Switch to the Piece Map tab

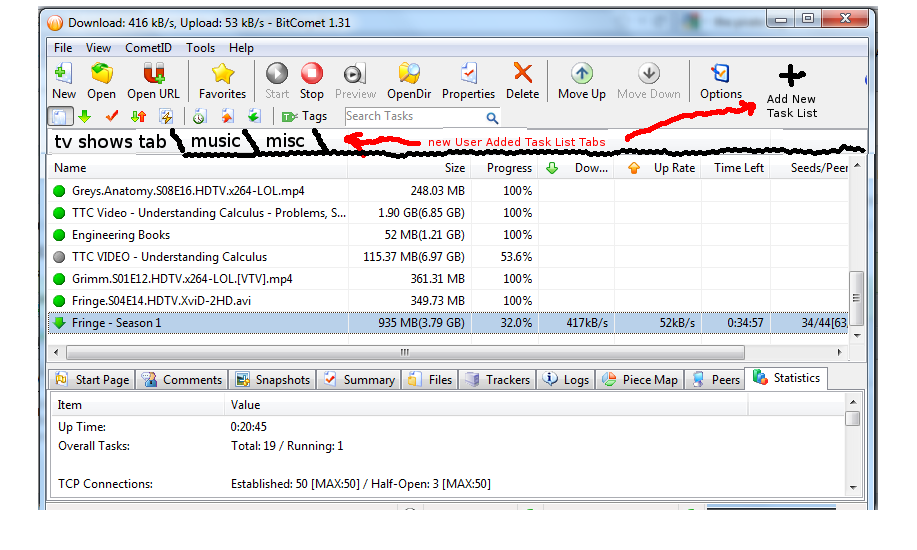pyautogui.click(x=640, y=380)
